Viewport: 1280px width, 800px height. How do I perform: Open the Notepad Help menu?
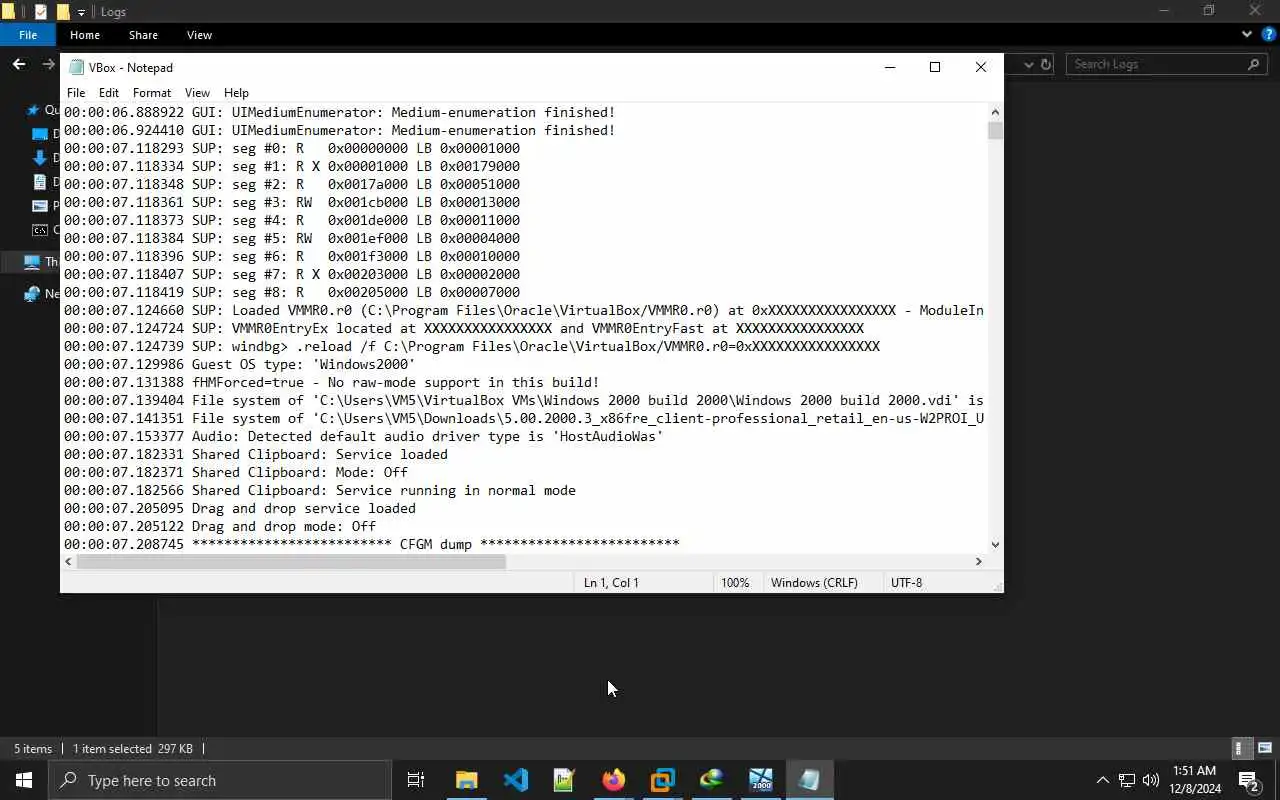(x=236, y=93)
